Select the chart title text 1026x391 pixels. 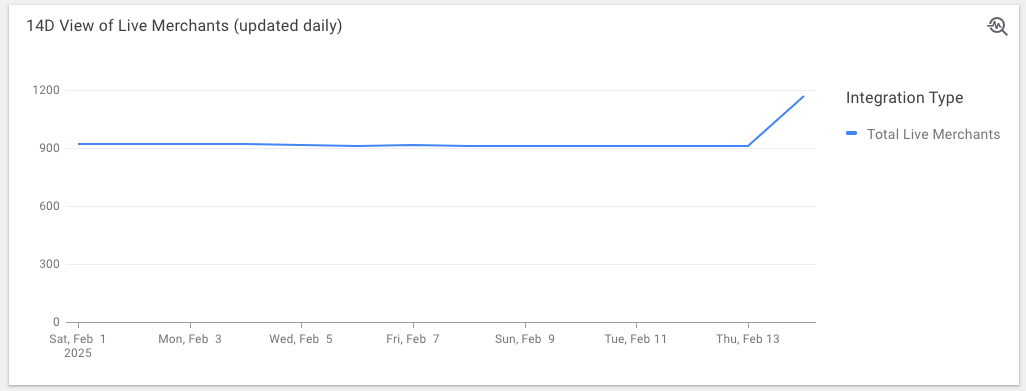click(x=184, y=26)
